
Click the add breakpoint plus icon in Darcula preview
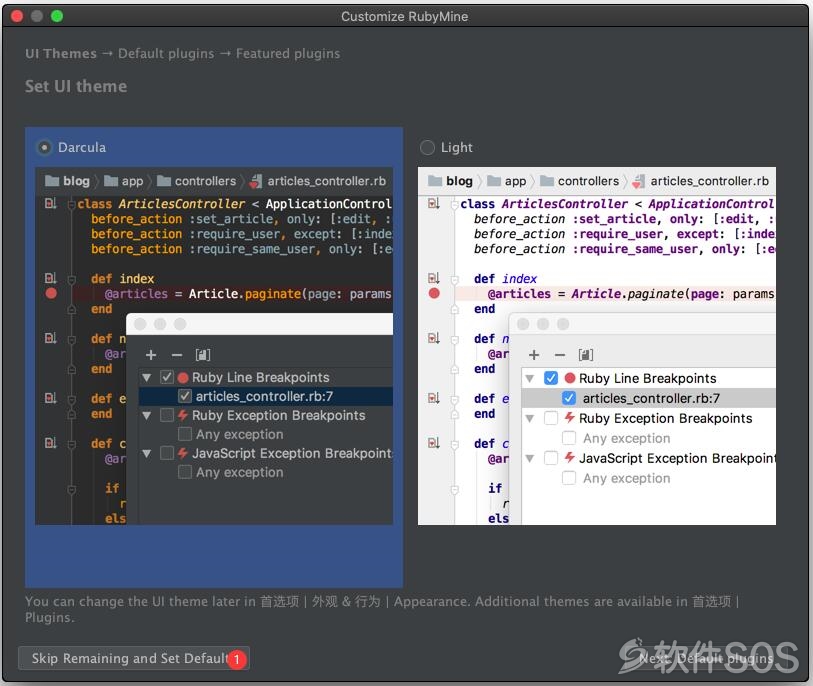click(x=151, y=355)
